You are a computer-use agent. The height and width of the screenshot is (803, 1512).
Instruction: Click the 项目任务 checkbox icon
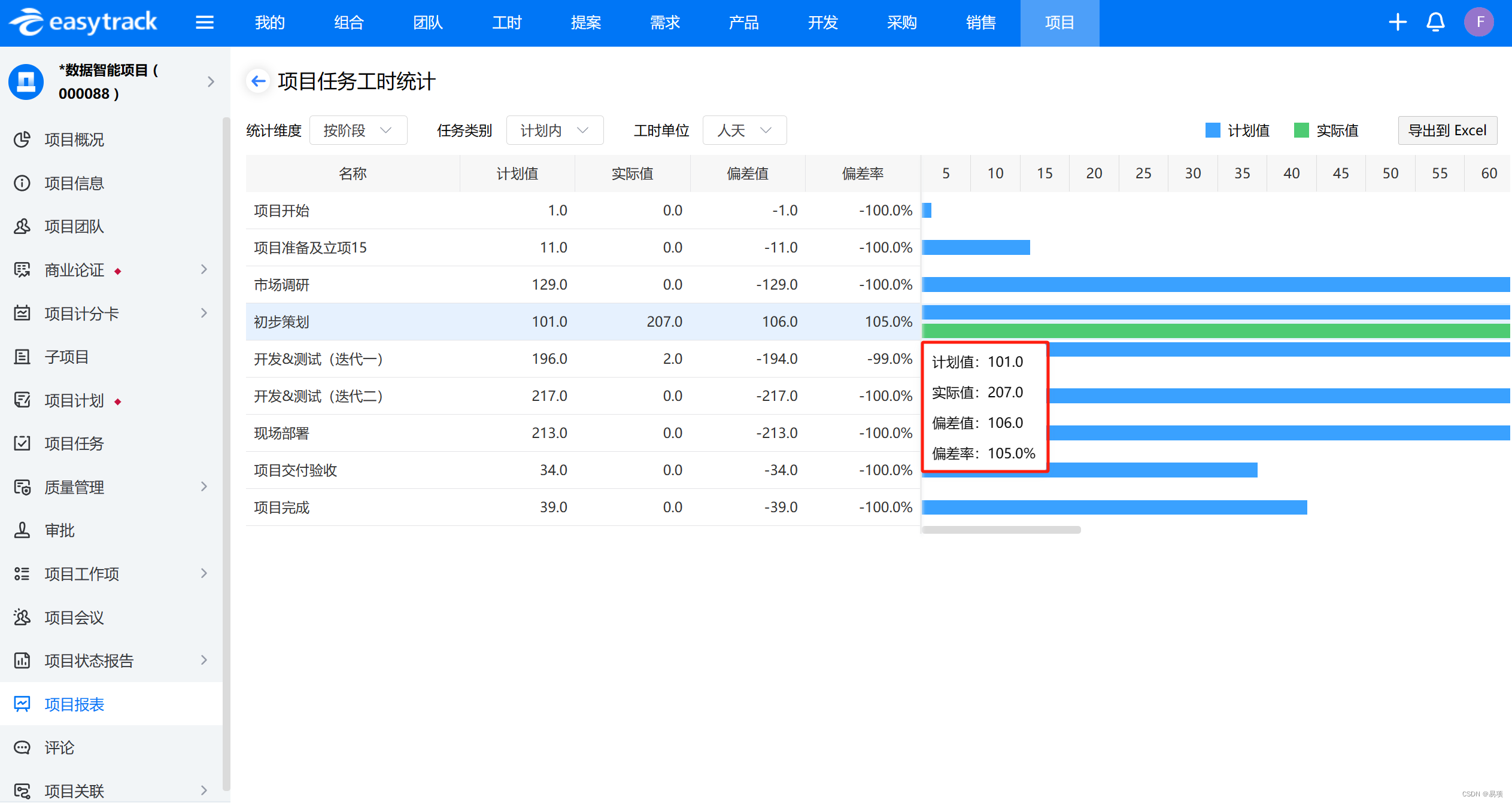click(x=22, y=443)
